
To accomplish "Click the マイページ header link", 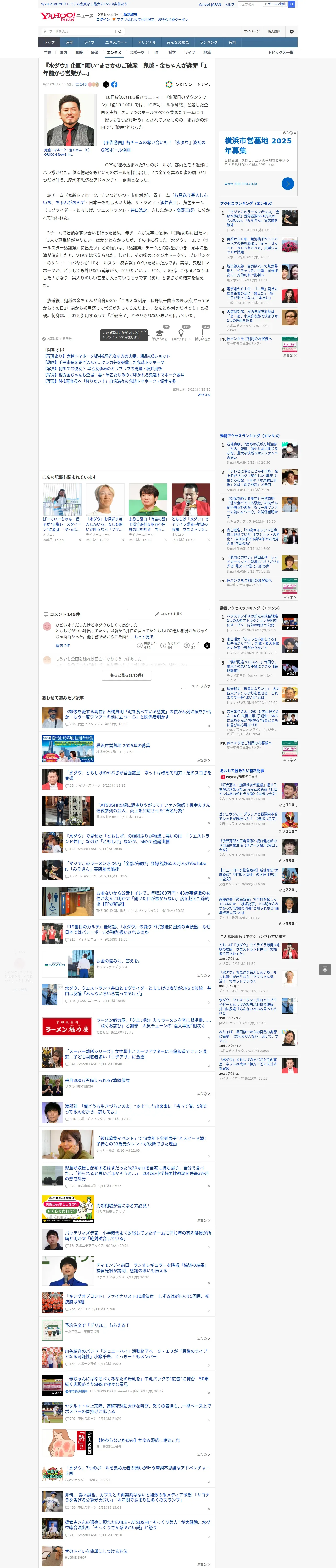I will (251, 32).
